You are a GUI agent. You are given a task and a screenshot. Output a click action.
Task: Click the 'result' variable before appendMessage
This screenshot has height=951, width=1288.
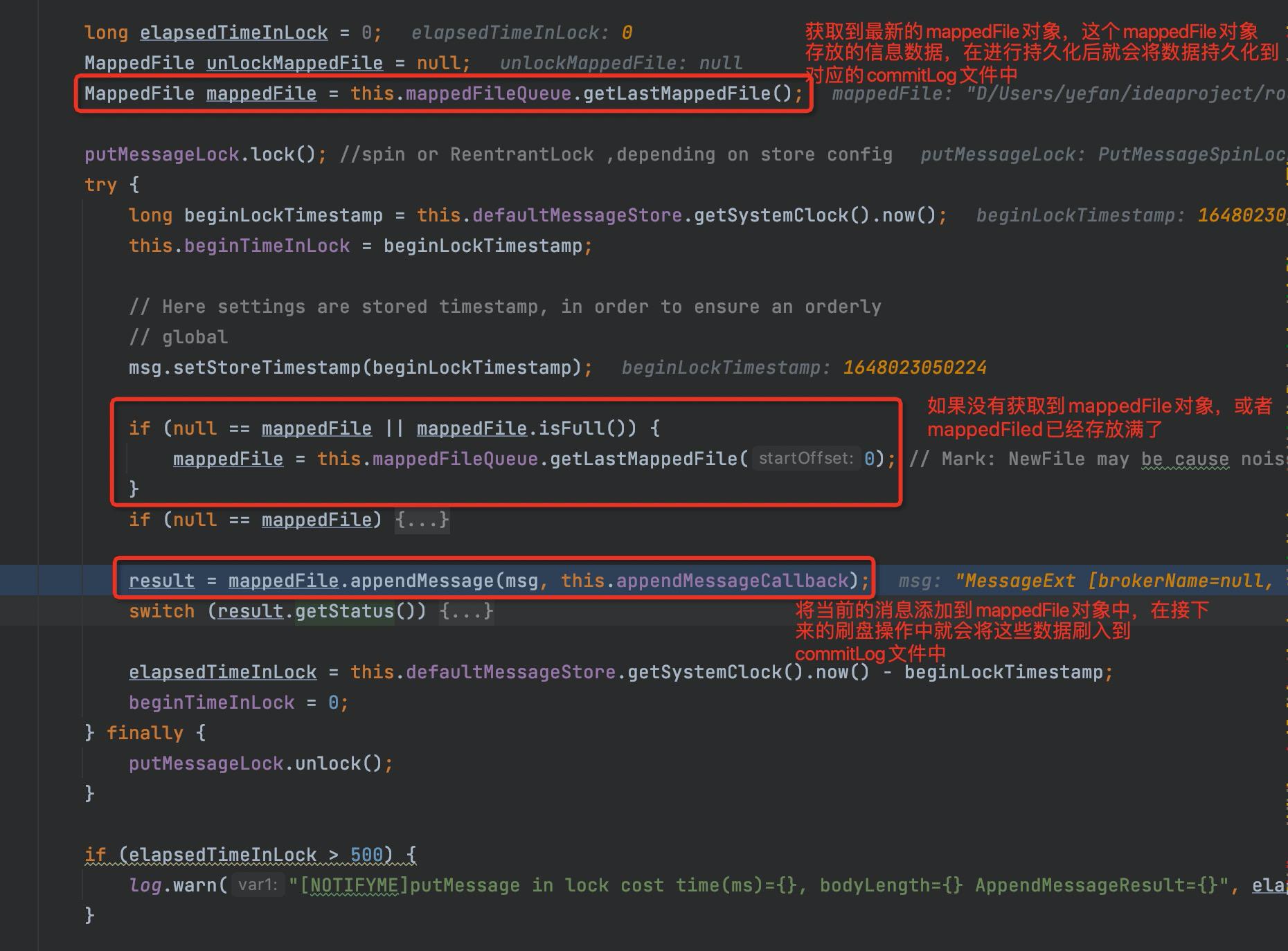pyautogui.click(x=161, y=581)
